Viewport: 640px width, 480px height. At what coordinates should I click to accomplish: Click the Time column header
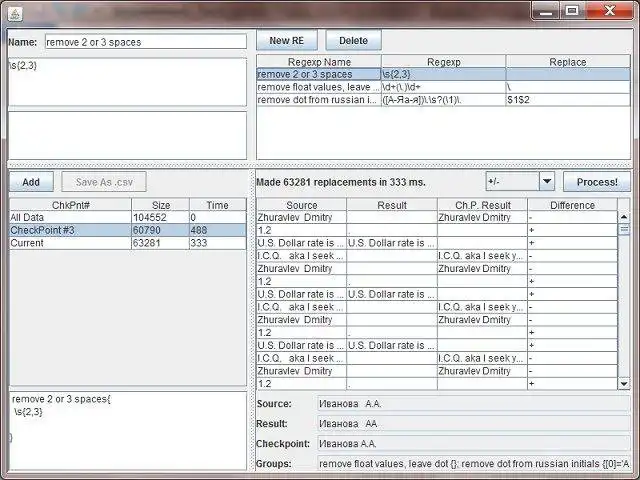(x=218, y=205)
